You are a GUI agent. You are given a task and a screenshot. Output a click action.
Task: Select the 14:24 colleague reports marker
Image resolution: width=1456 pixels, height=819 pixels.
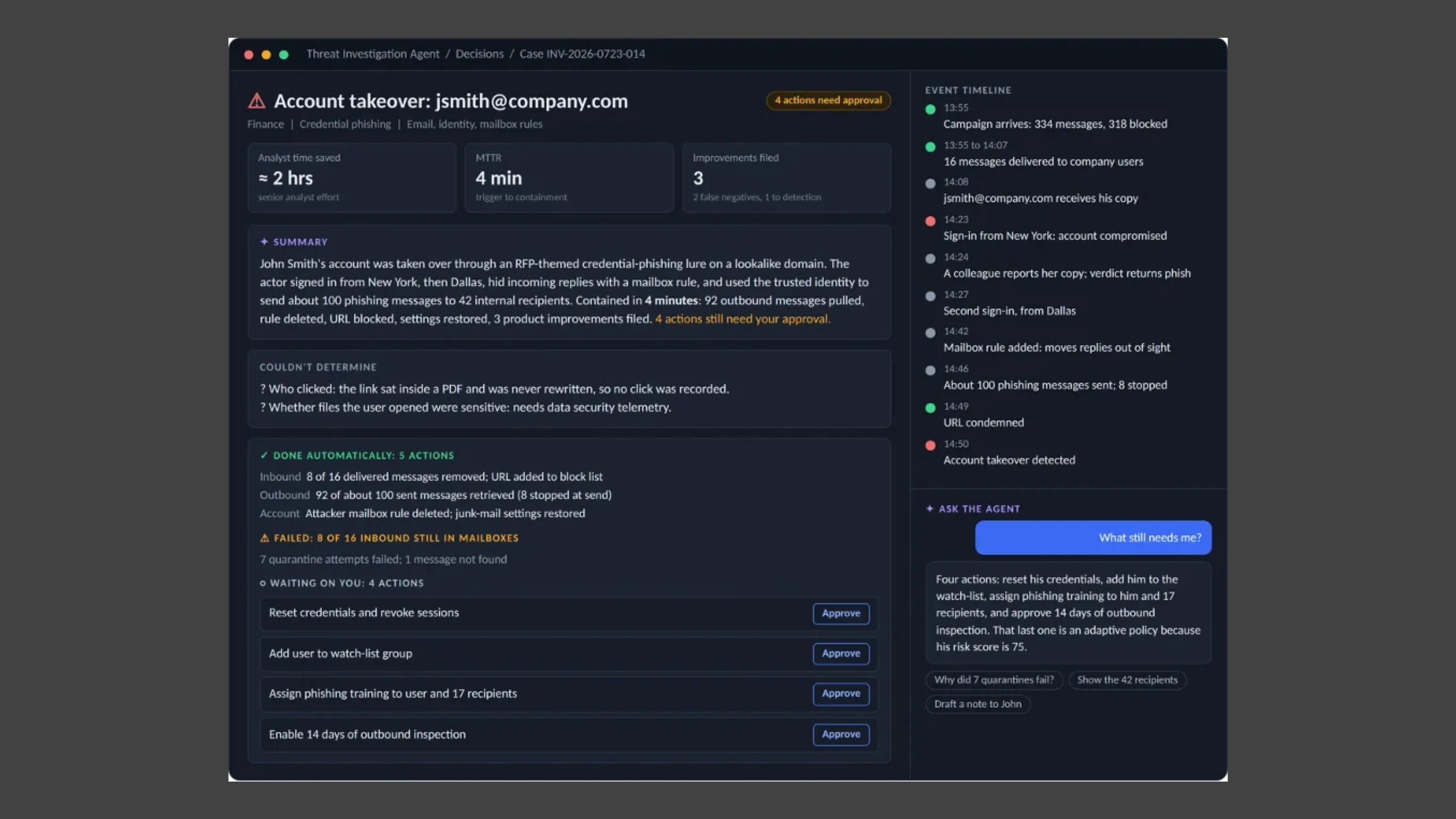click(930, 259)
